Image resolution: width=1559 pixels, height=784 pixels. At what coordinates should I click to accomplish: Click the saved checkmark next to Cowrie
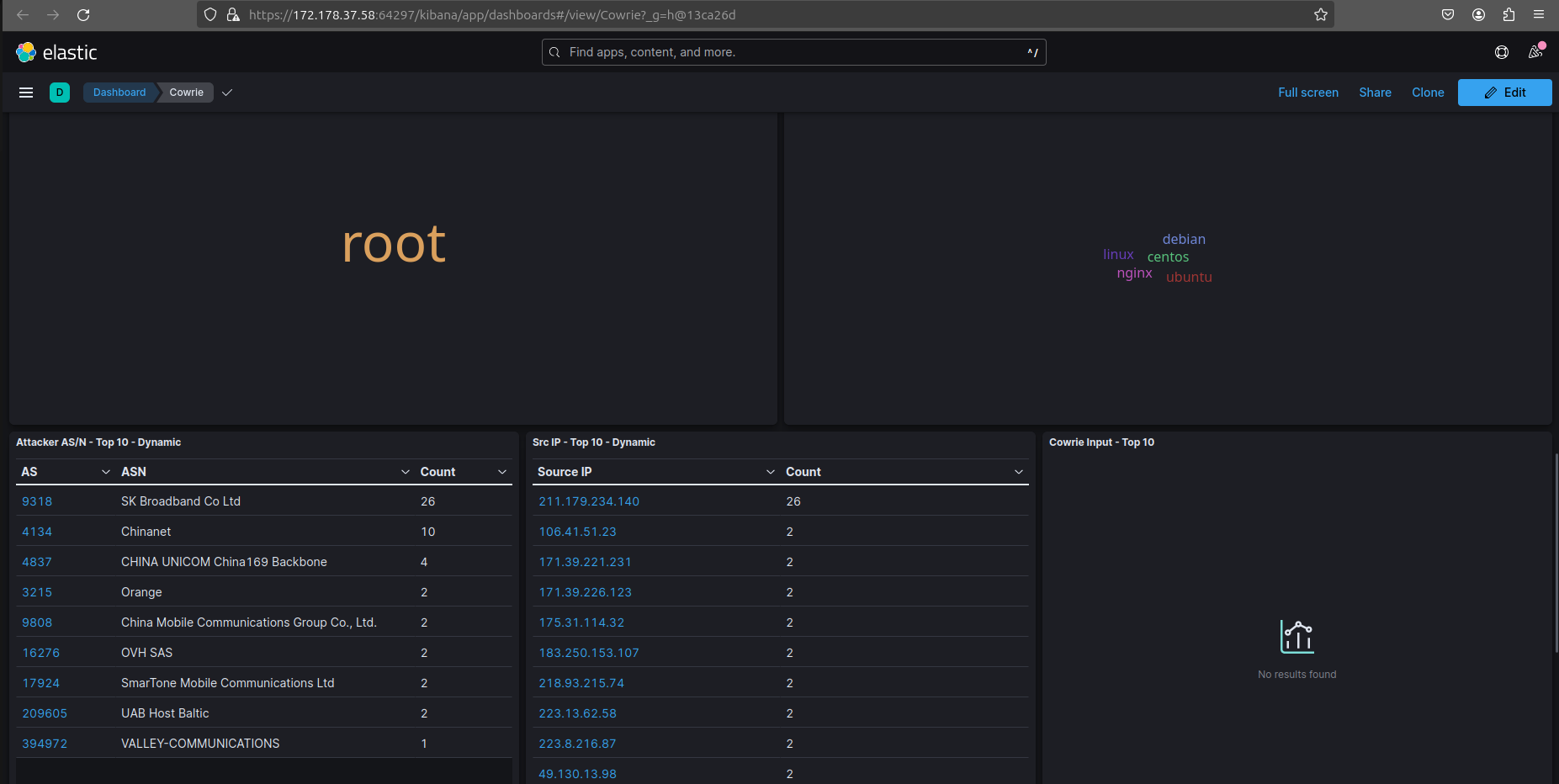227,93
